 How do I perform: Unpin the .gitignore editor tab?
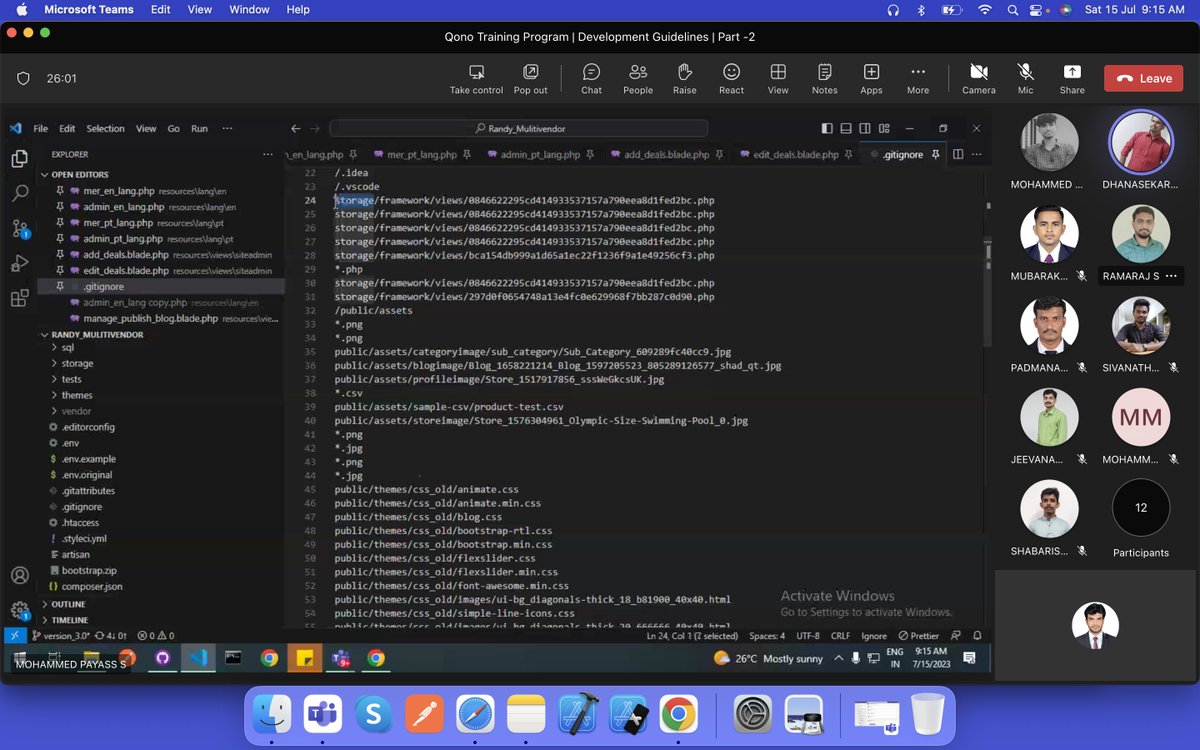[936, 155]
